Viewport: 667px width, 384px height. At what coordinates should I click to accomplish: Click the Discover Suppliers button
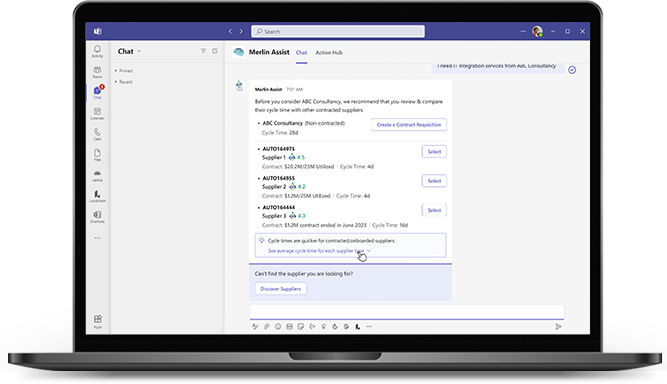pos(280,289)
